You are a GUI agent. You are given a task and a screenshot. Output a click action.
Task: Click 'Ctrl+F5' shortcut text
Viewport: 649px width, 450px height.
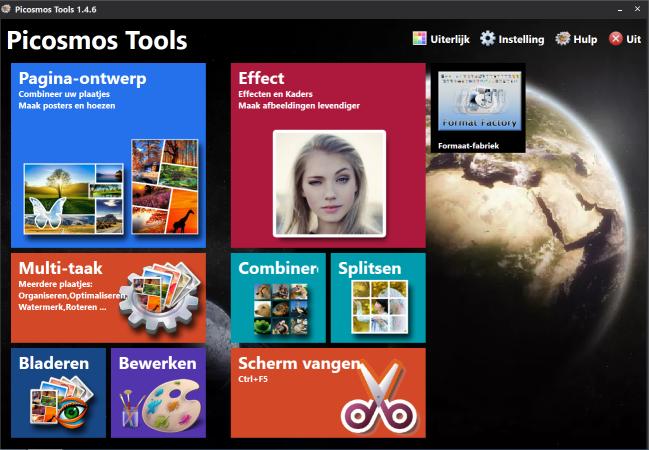coord(253,379)
